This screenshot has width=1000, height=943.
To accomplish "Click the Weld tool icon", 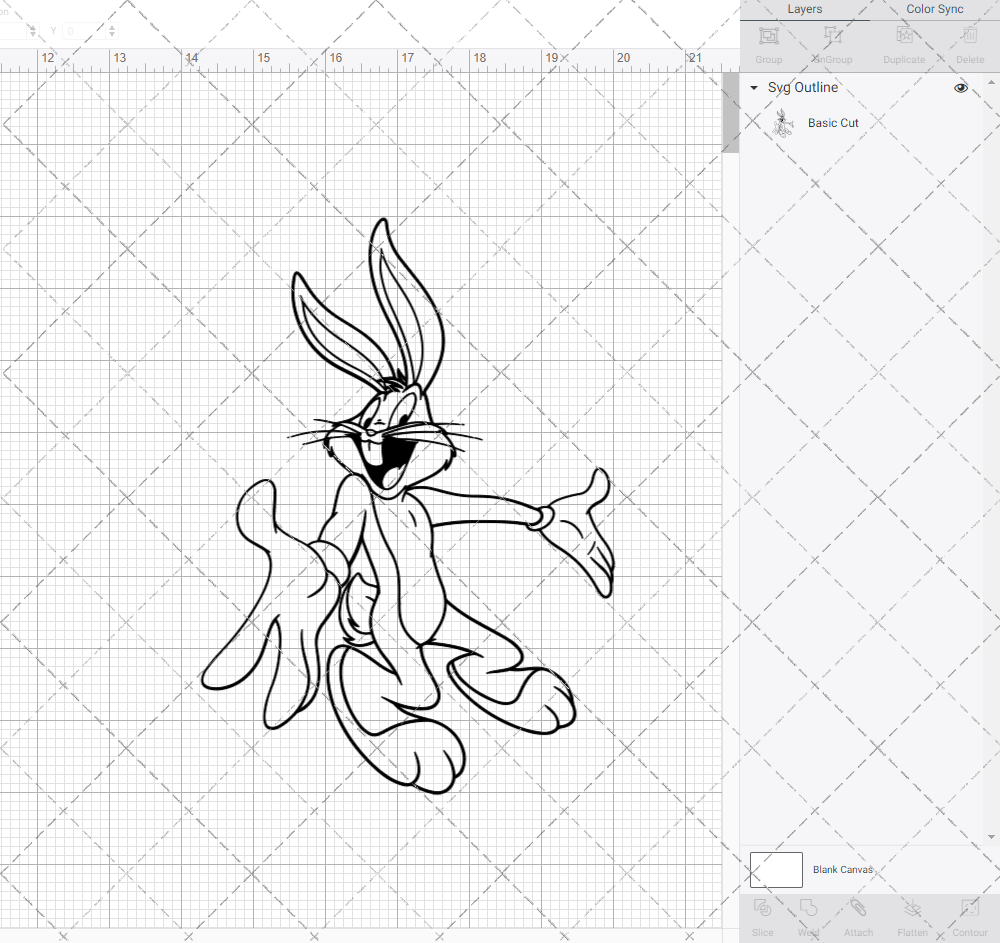I will tap(808, 908).
